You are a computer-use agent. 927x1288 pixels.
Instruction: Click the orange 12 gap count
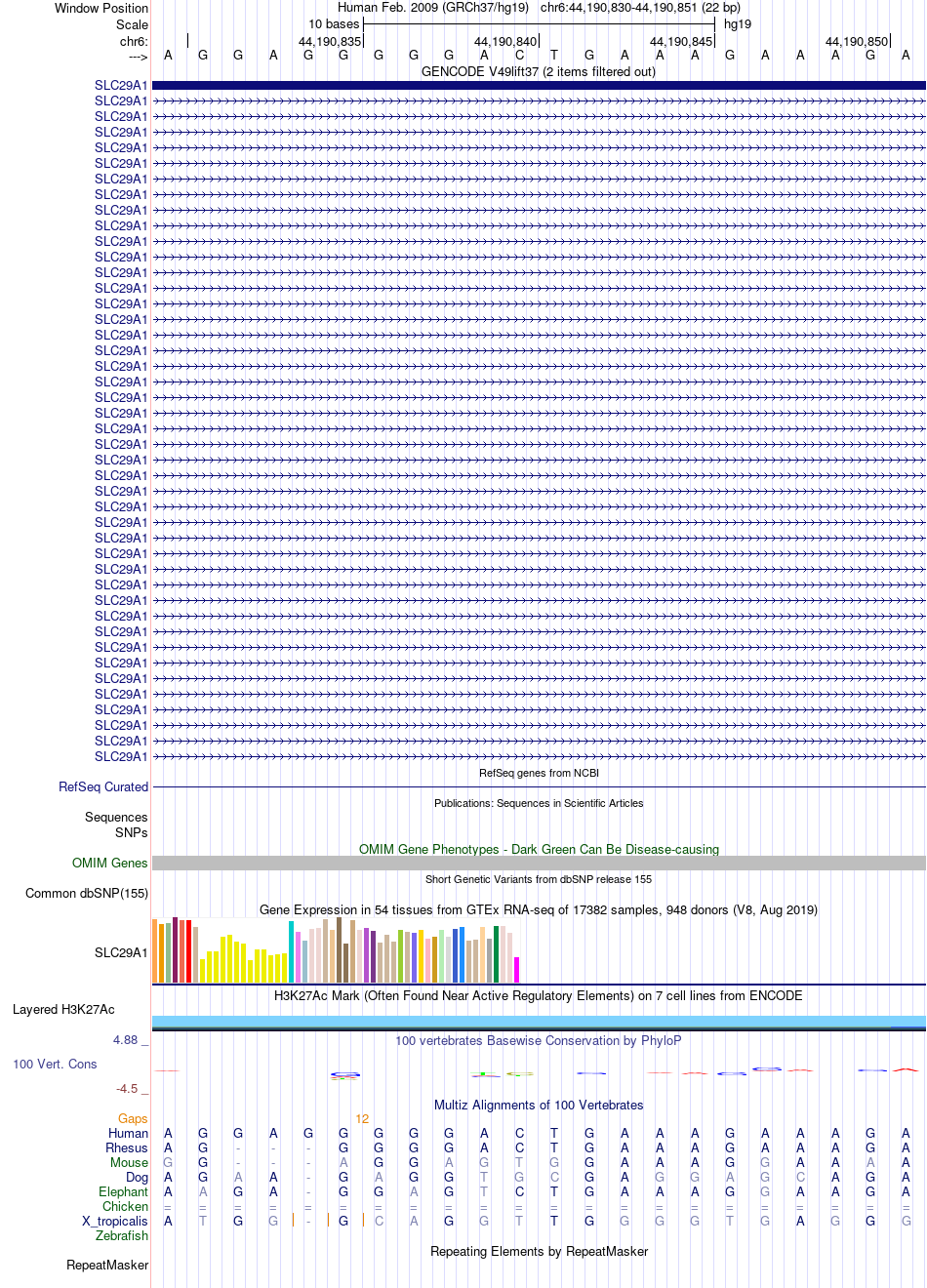362,1119
